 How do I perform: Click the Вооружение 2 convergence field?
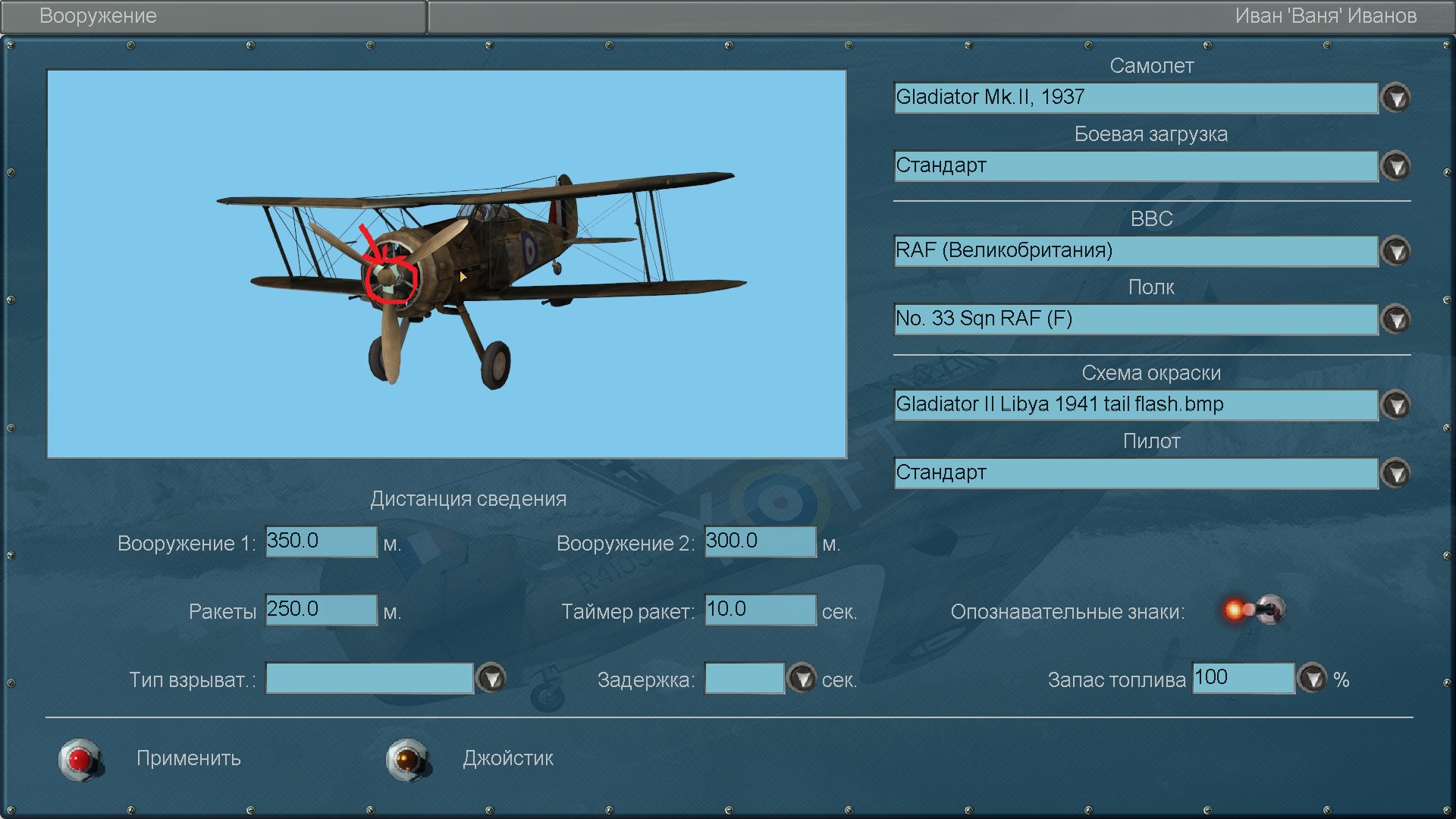point(760,541)
